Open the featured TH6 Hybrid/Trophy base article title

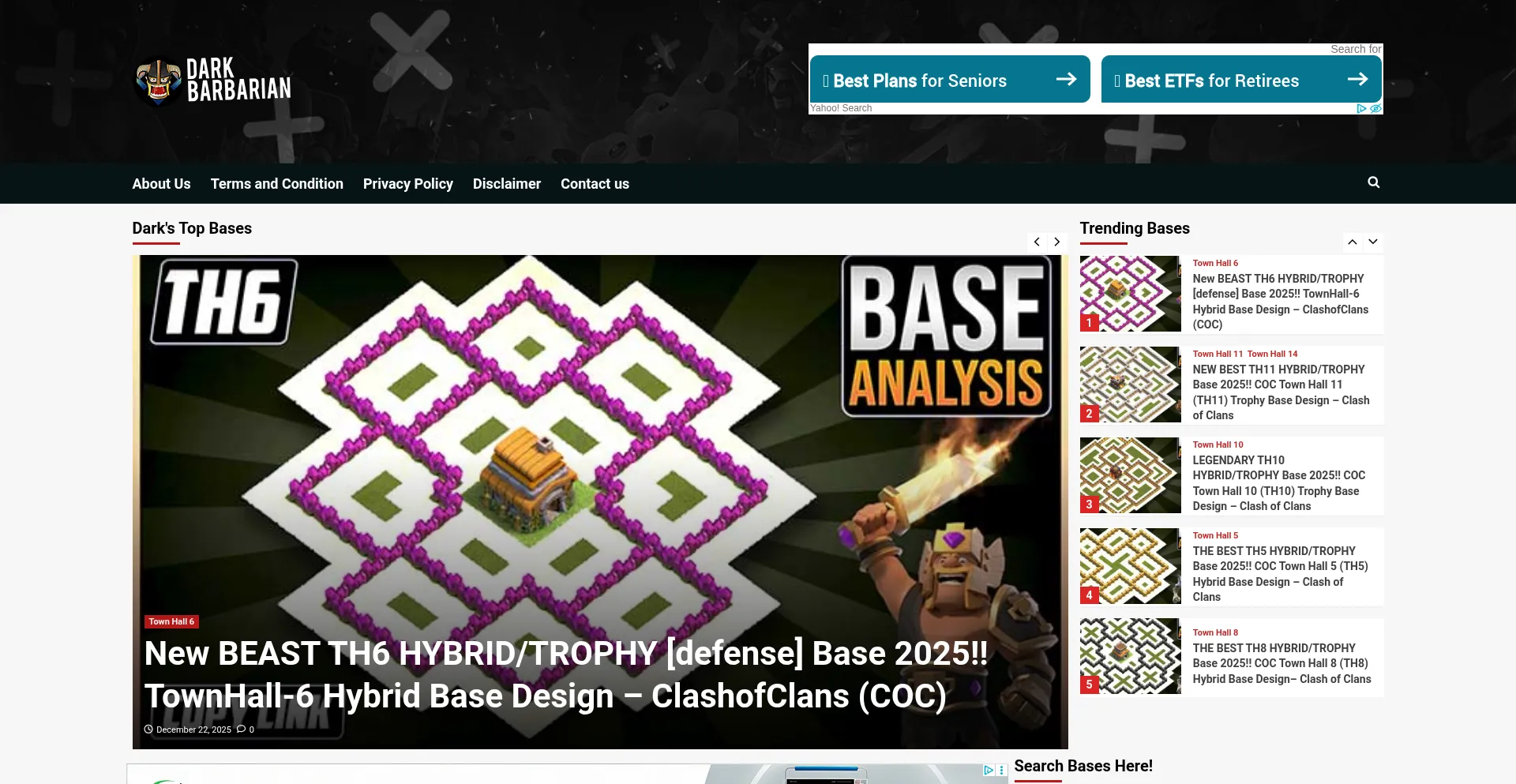tap(565, 675)
